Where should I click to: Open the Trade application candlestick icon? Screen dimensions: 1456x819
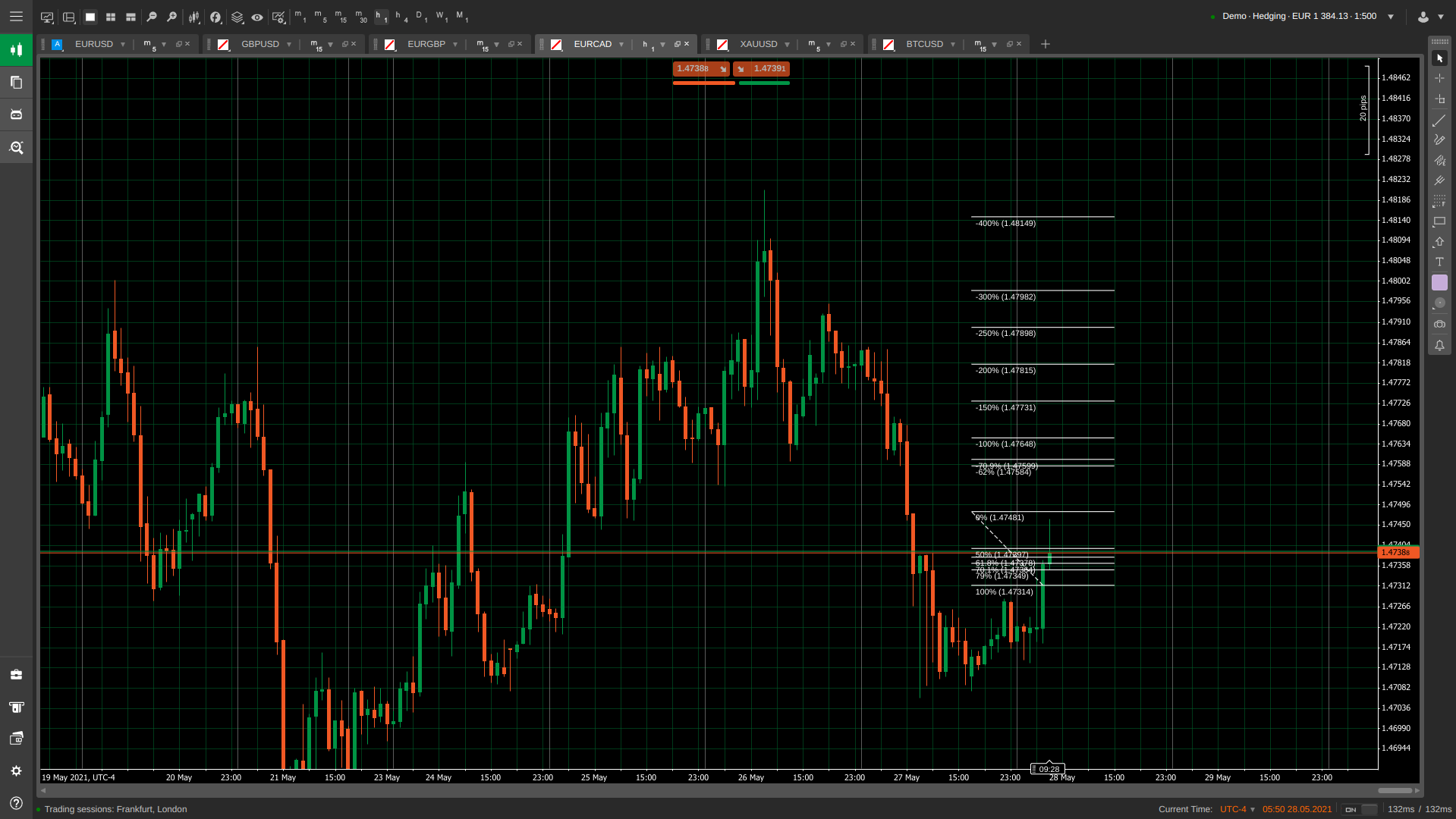tap(16, 50)
